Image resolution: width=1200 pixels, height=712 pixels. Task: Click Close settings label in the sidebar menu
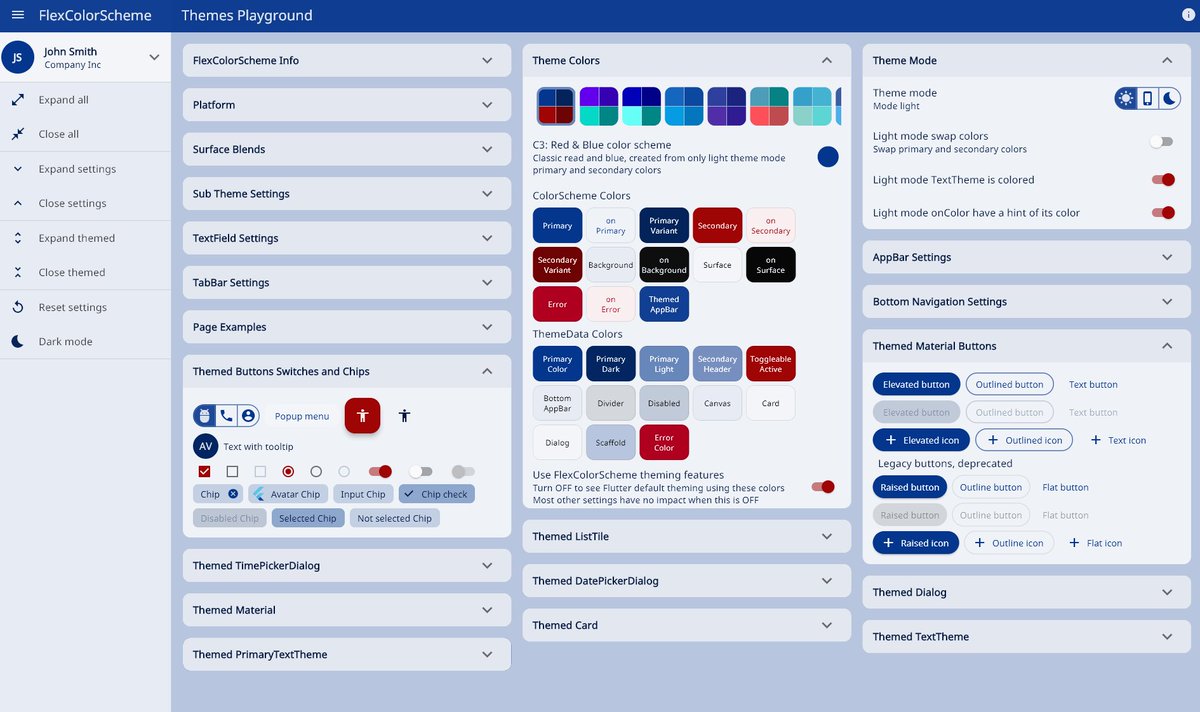(x=72, y=203)
